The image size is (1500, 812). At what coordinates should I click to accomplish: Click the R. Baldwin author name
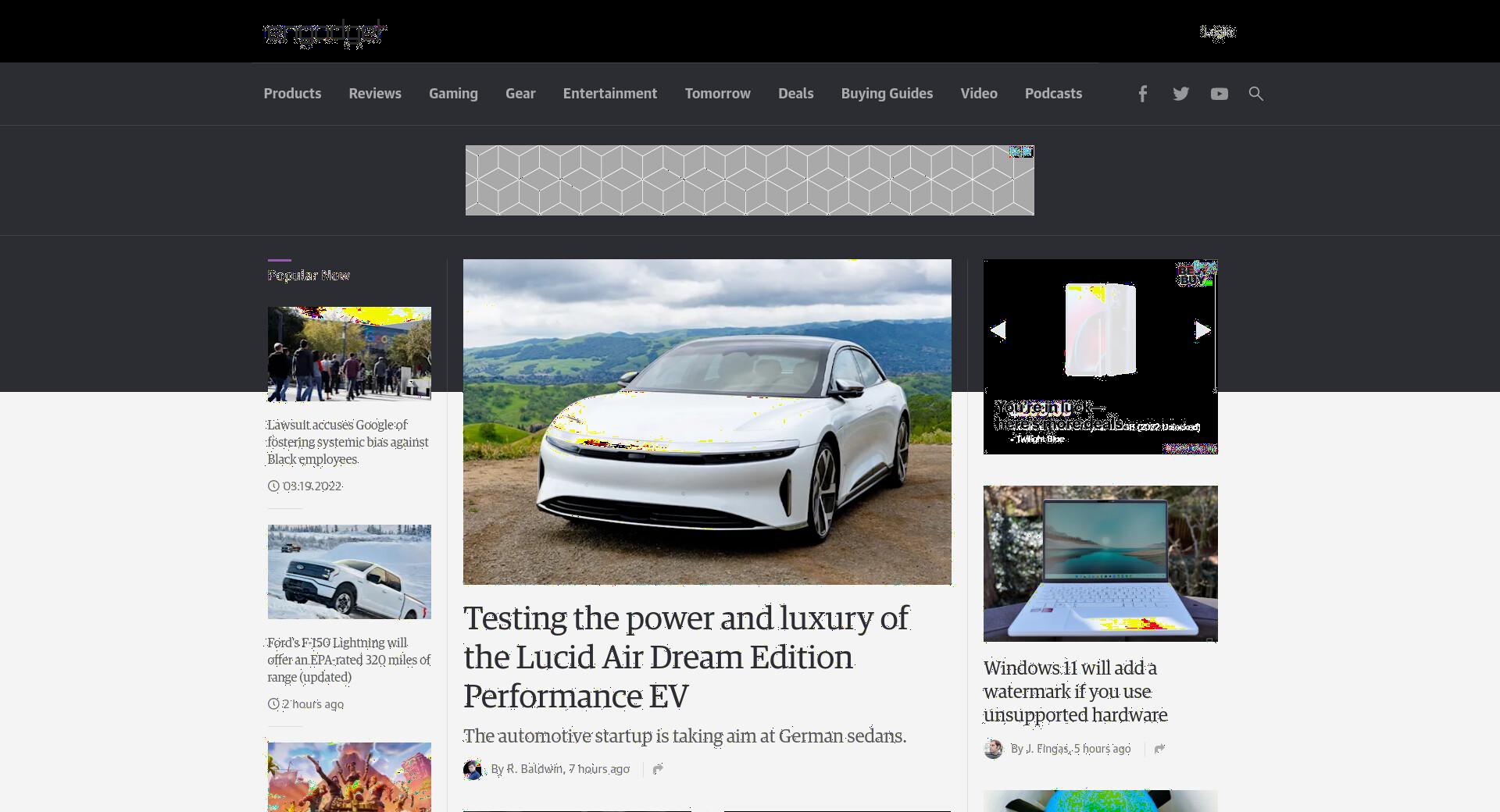click(535, 769)
